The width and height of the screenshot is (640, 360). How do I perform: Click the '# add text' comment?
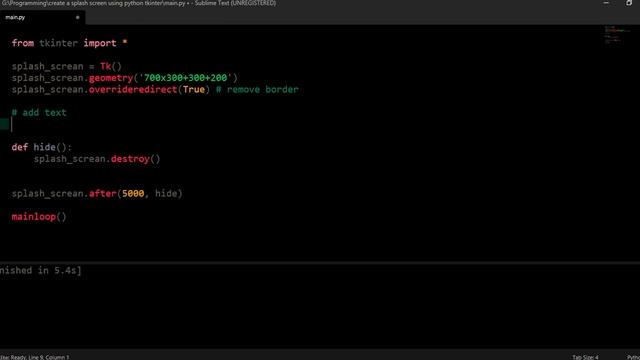coord(39,113)
